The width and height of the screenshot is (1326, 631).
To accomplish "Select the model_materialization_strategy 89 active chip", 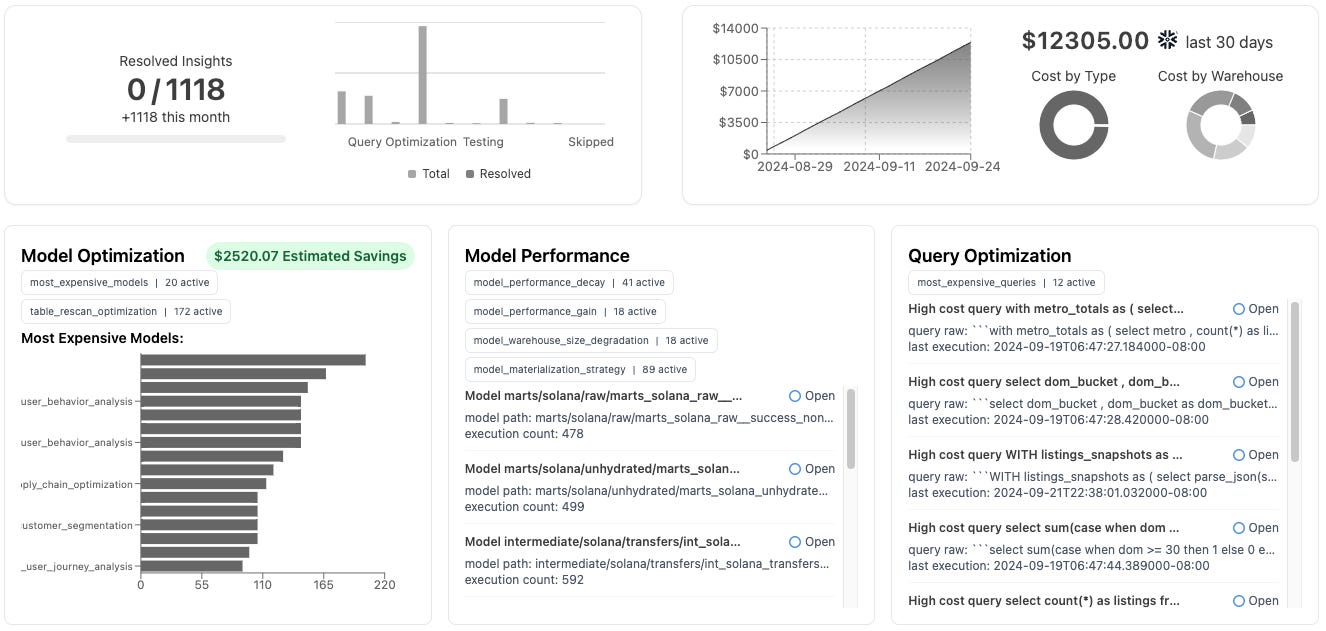I will click(580, 370).
